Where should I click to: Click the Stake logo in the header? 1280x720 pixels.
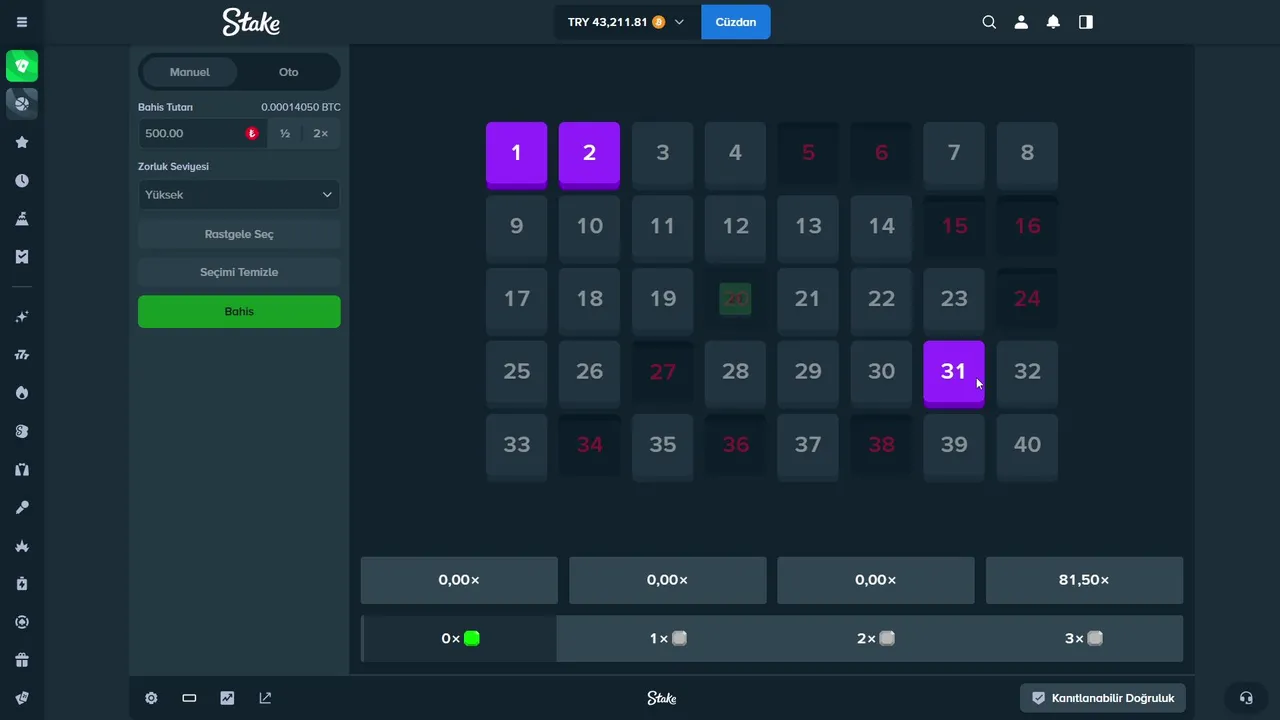pos(251,22)
